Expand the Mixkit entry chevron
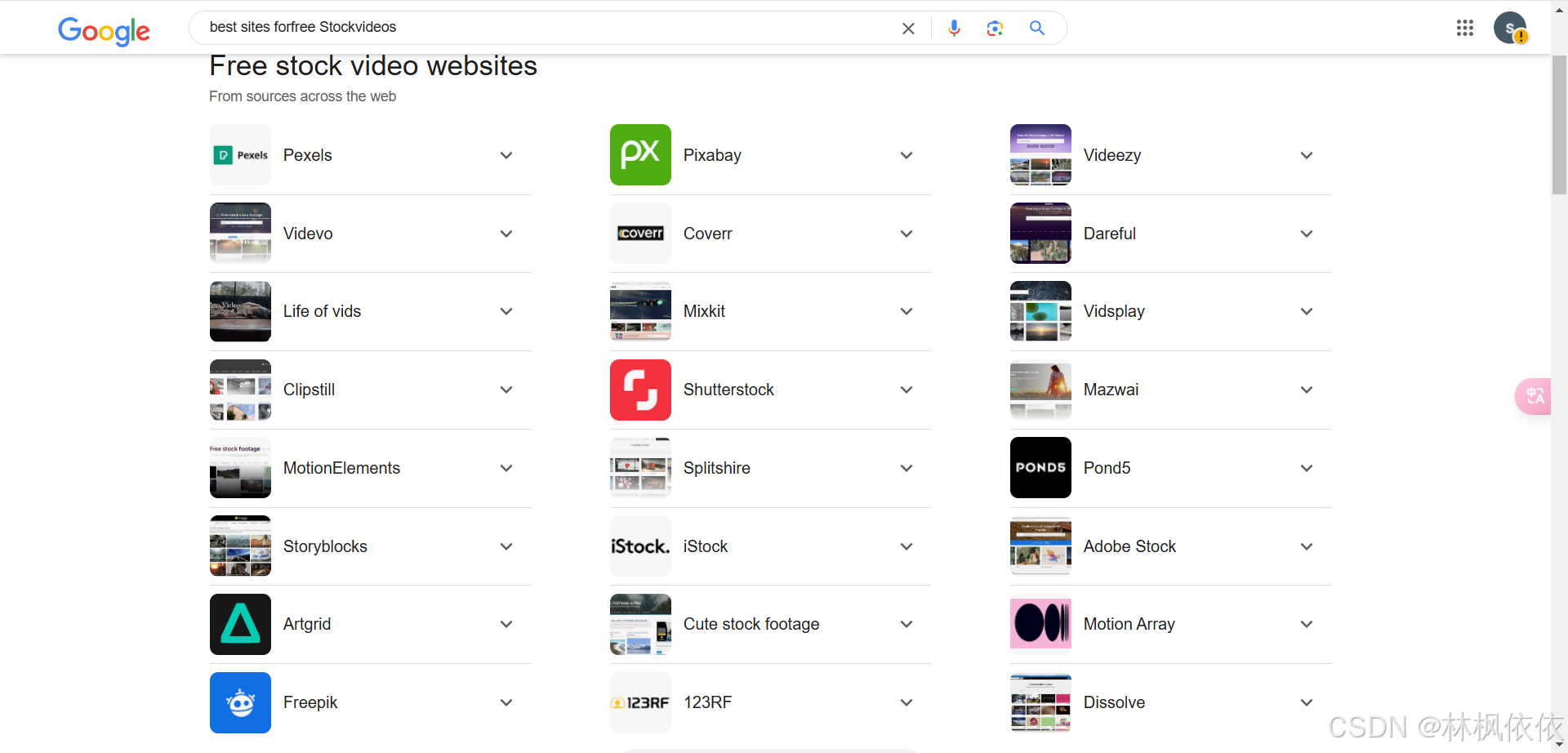 [906, 311]
